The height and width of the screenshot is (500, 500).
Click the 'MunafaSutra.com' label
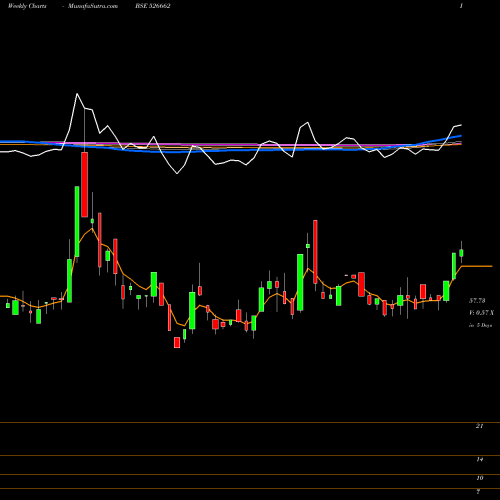point(93,6)
